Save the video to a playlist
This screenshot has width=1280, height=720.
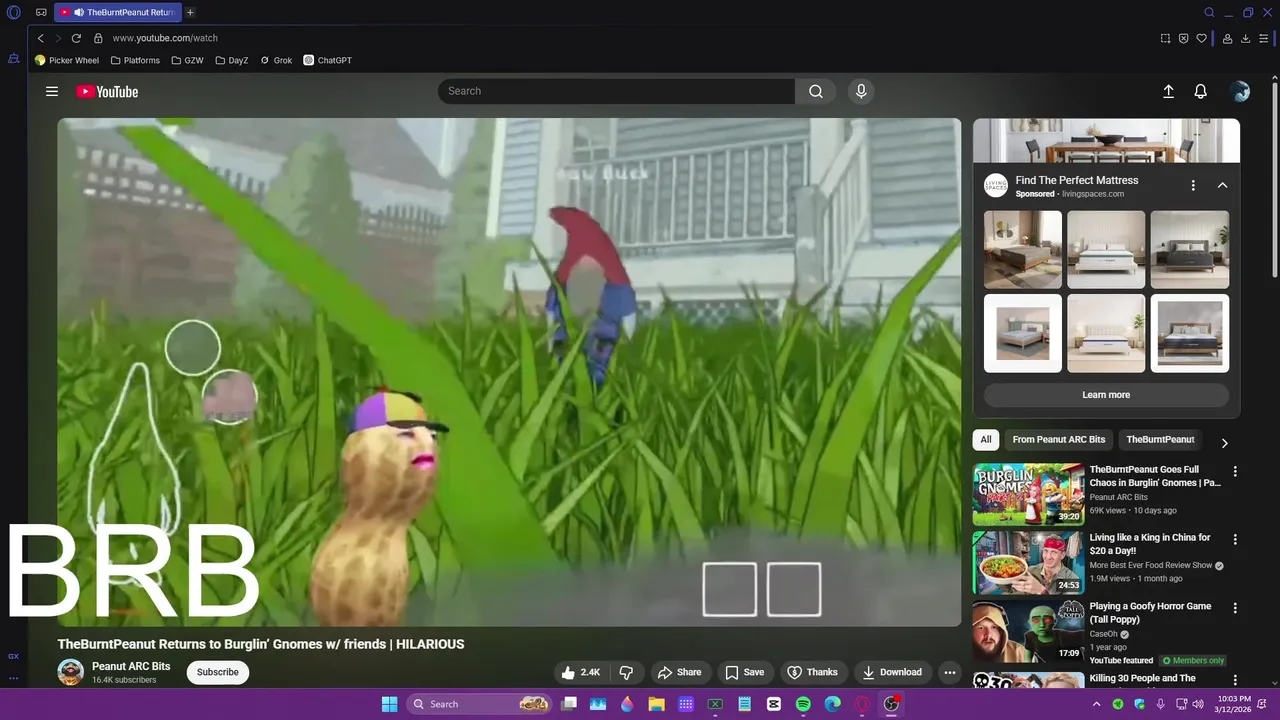[x=745, y=672]
